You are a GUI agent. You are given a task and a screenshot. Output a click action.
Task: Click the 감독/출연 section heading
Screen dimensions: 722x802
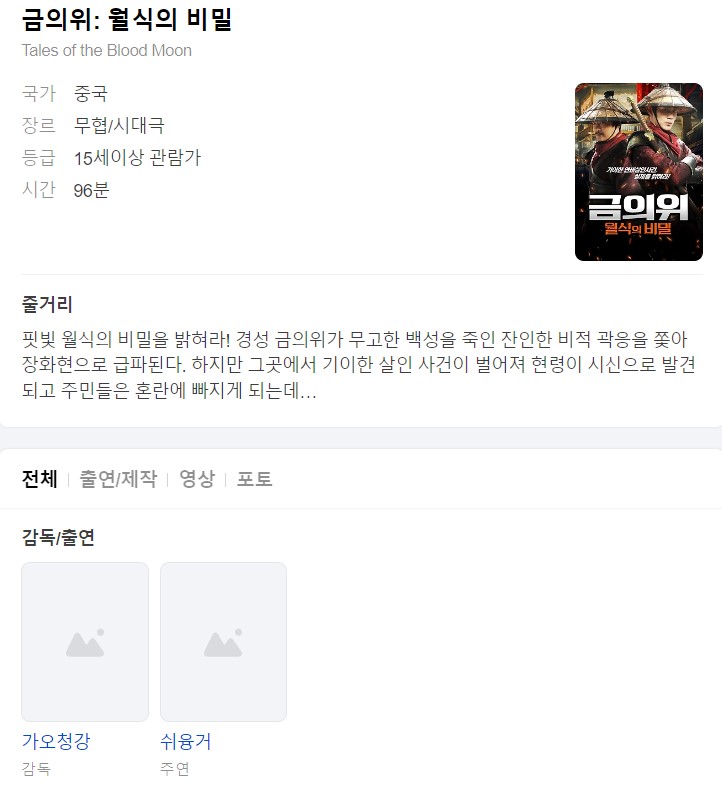pyautogui.click(x=58, y=538)
